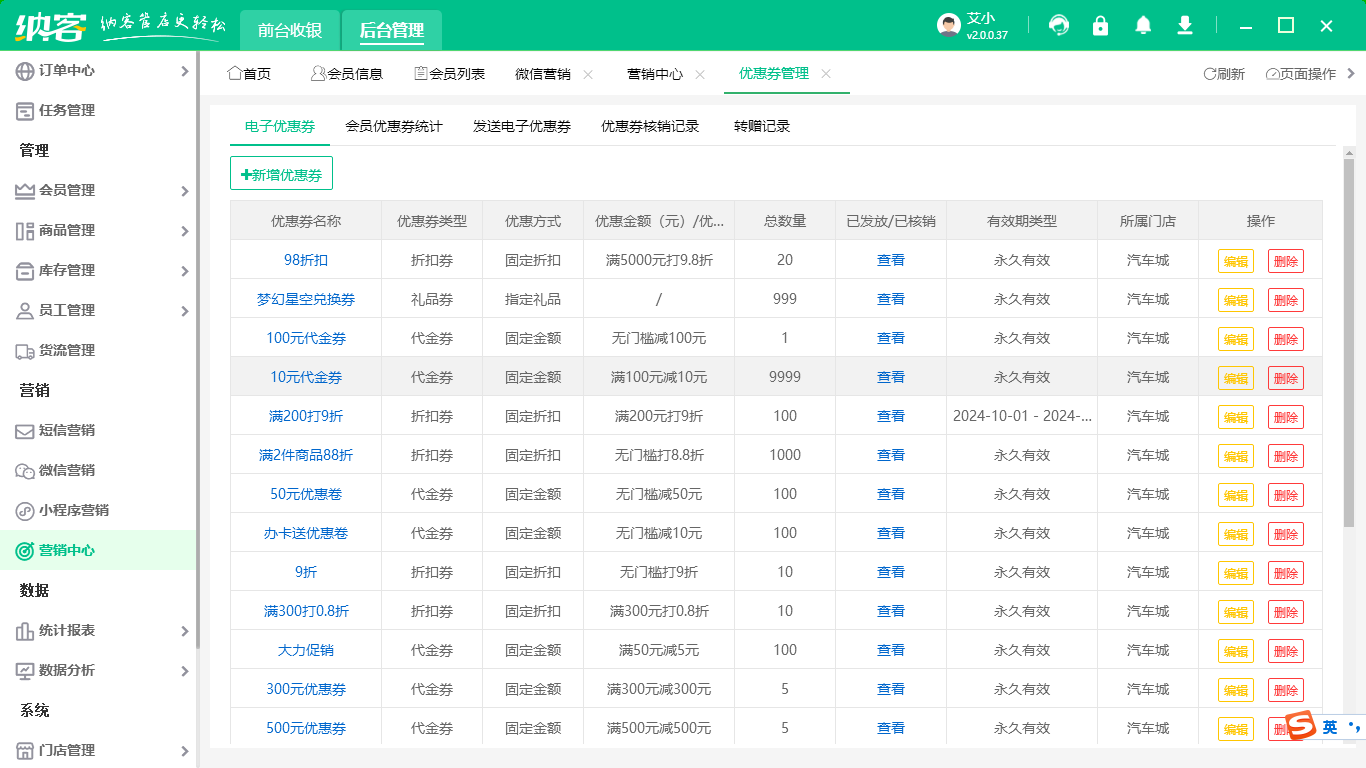Click the coupon table vertical scrollbar
1366x768 pixels.
tap(1348, 340)
